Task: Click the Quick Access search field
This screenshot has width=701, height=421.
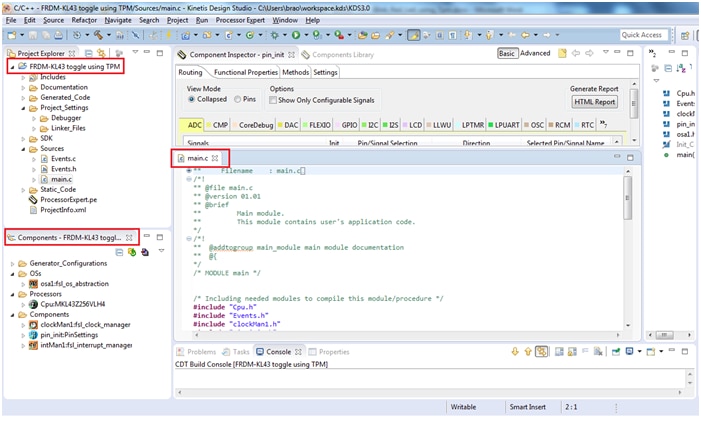Action: click(642, 35)
